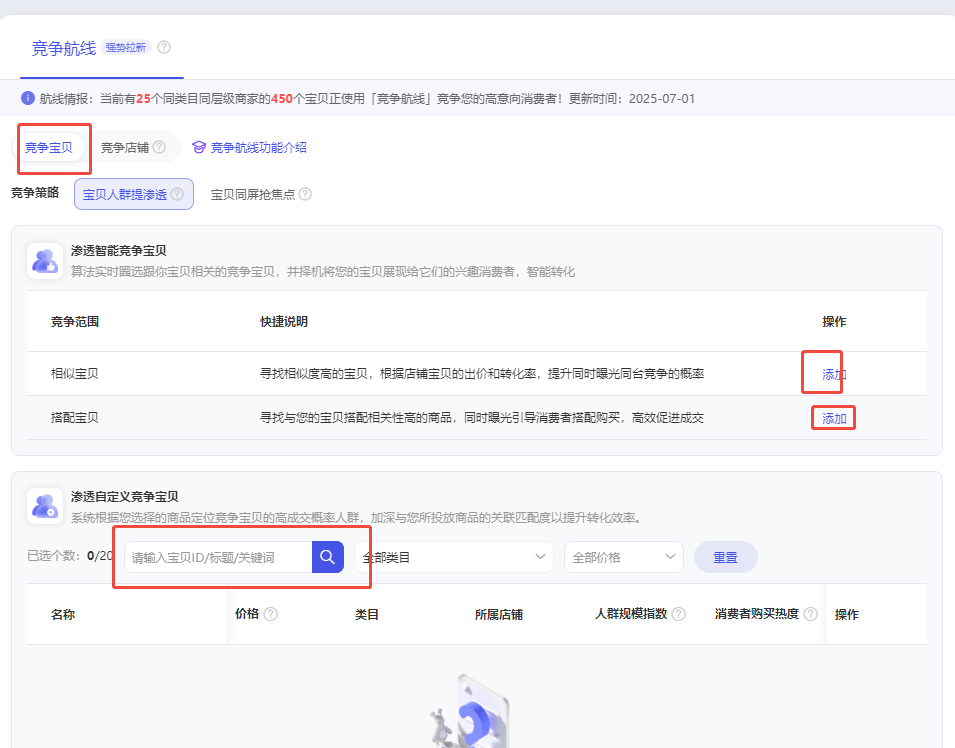This screenshot has width=955, height=748.
Task: Click help icon beside 消费者购买热度 column
Action: click(x=810, y=614)
